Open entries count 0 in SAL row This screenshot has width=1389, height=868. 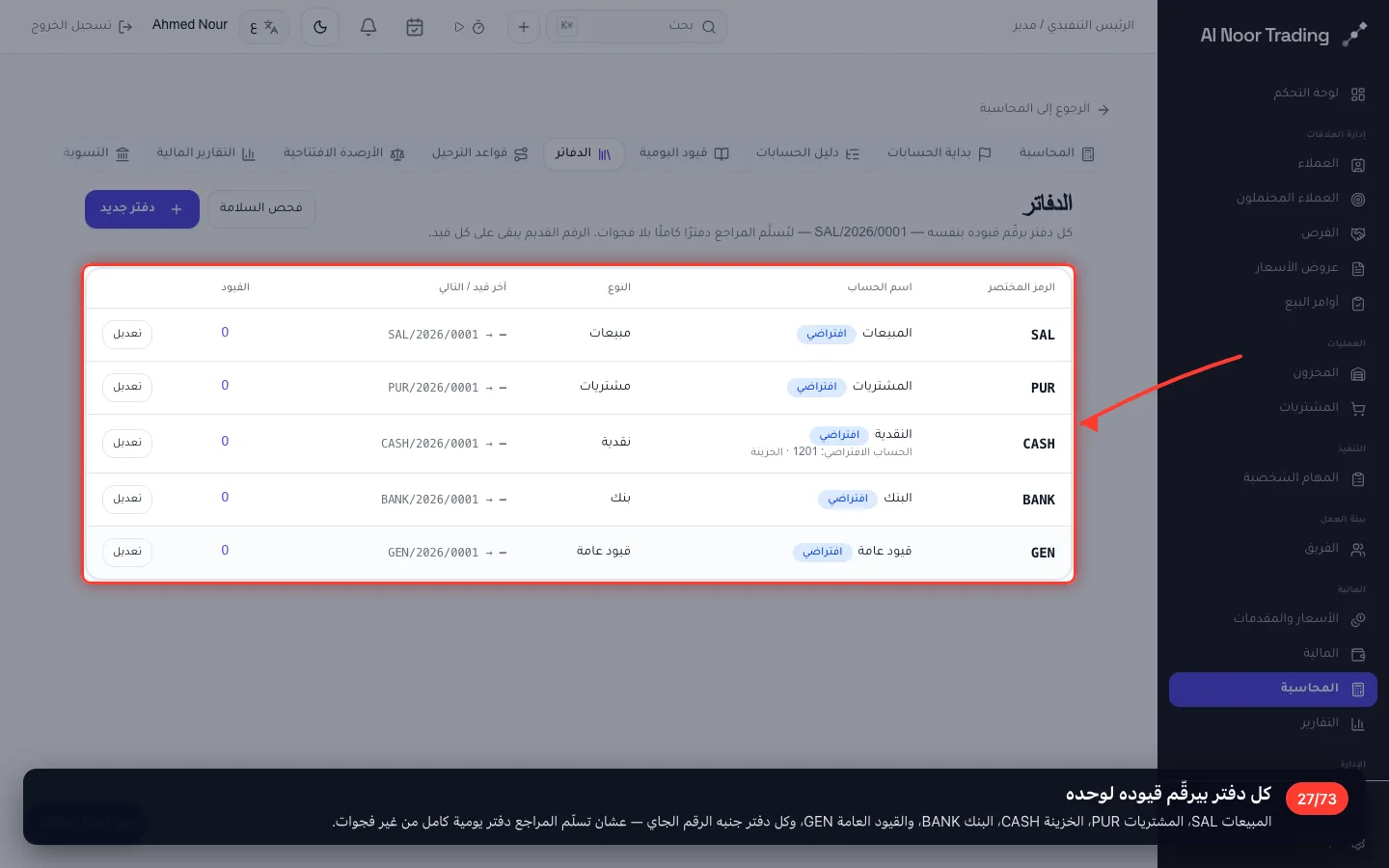pos(225,333)
